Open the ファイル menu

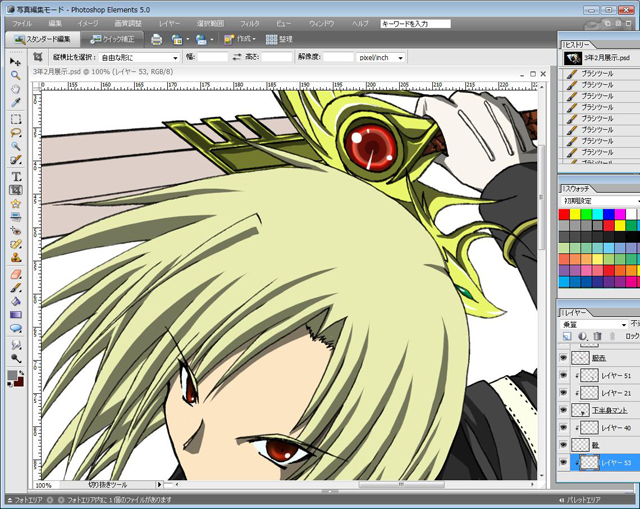[x=22, y=24]
